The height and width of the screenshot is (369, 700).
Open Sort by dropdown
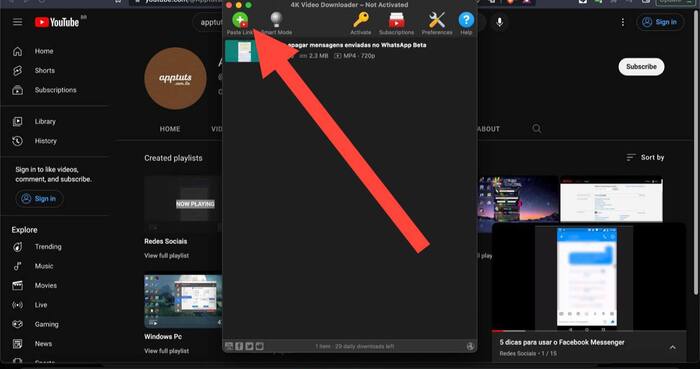(x=645, y=158)
